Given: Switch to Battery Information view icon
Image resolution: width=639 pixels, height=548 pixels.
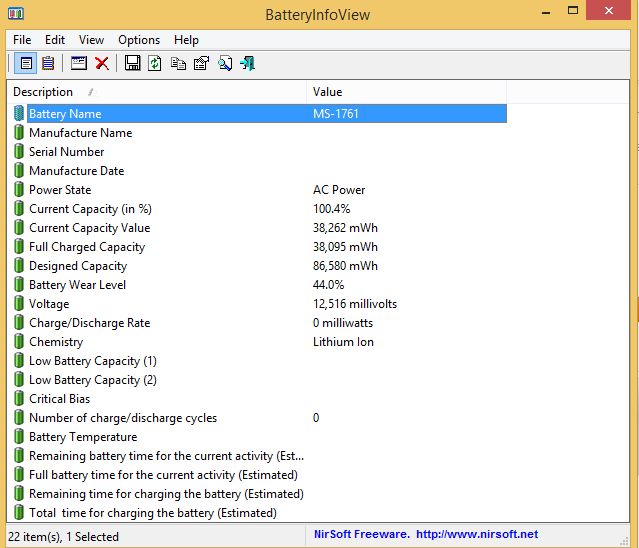Looking at the screenshot, I should [x=27, y=64].
